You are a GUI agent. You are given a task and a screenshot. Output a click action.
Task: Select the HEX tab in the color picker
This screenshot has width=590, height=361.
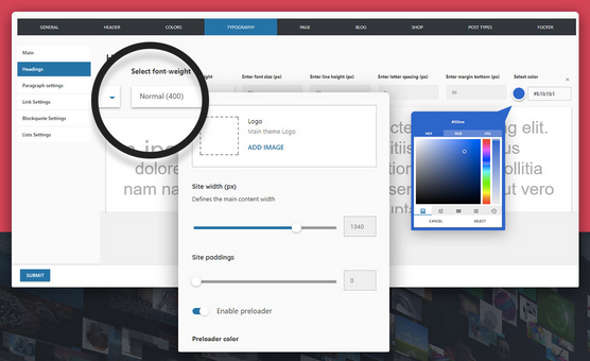click(x=429, y=133)
